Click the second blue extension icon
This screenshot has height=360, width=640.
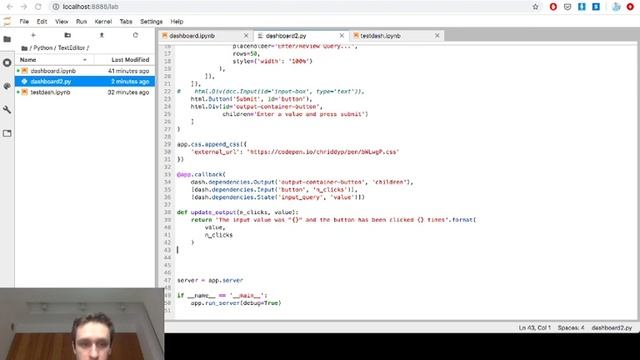pos(596,7)
